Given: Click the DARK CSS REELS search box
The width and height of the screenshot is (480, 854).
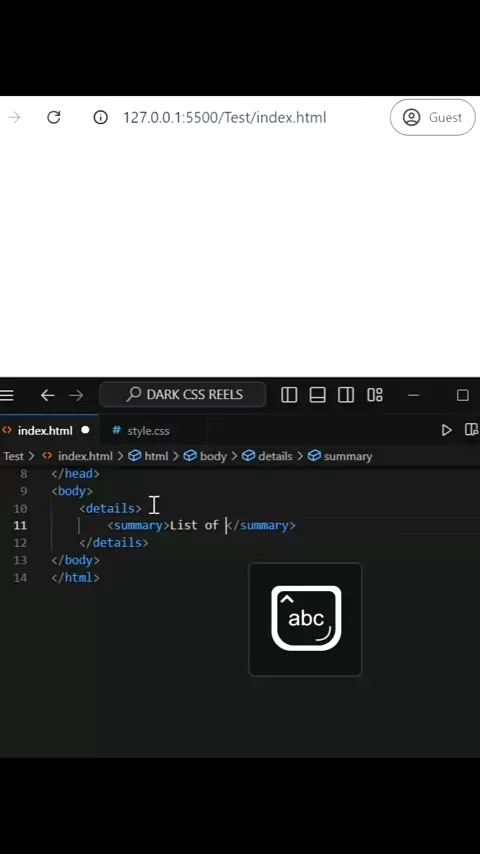Looking at the screenshot, I should (x=183, y=395).
